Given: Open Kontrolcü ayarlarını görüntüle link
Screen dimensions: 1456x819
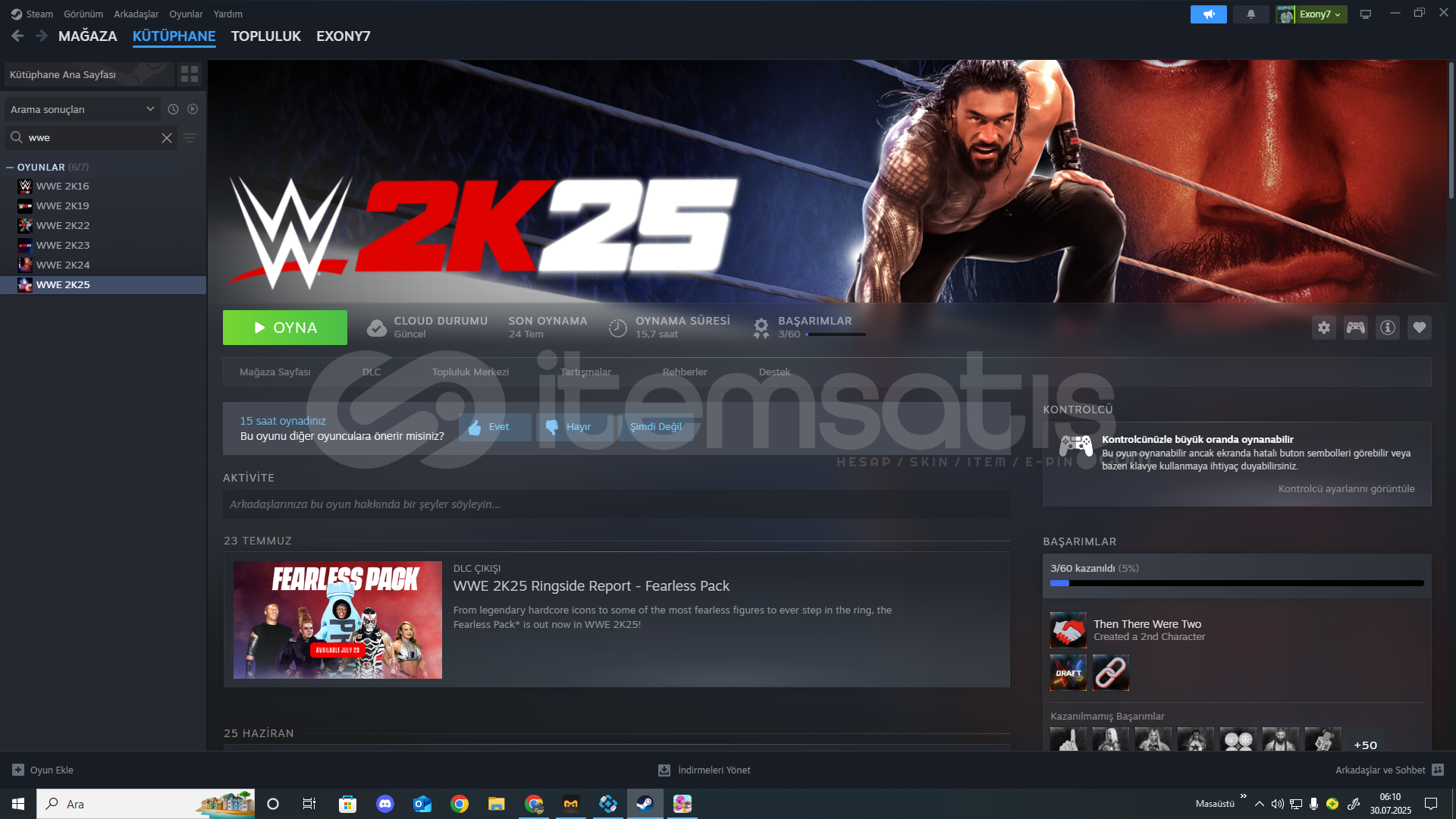Looking at the screenshot, I should pos(1347,488).
